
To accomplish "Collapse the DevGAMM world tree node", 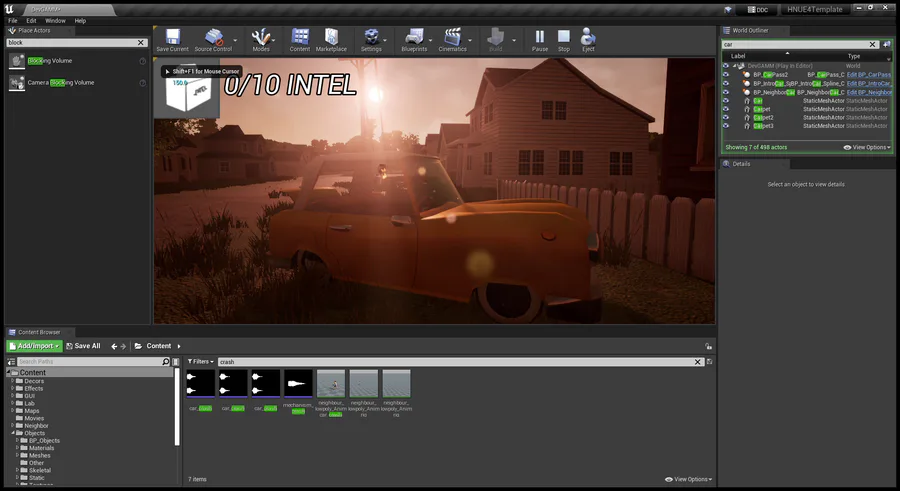I will click(734, 66).
